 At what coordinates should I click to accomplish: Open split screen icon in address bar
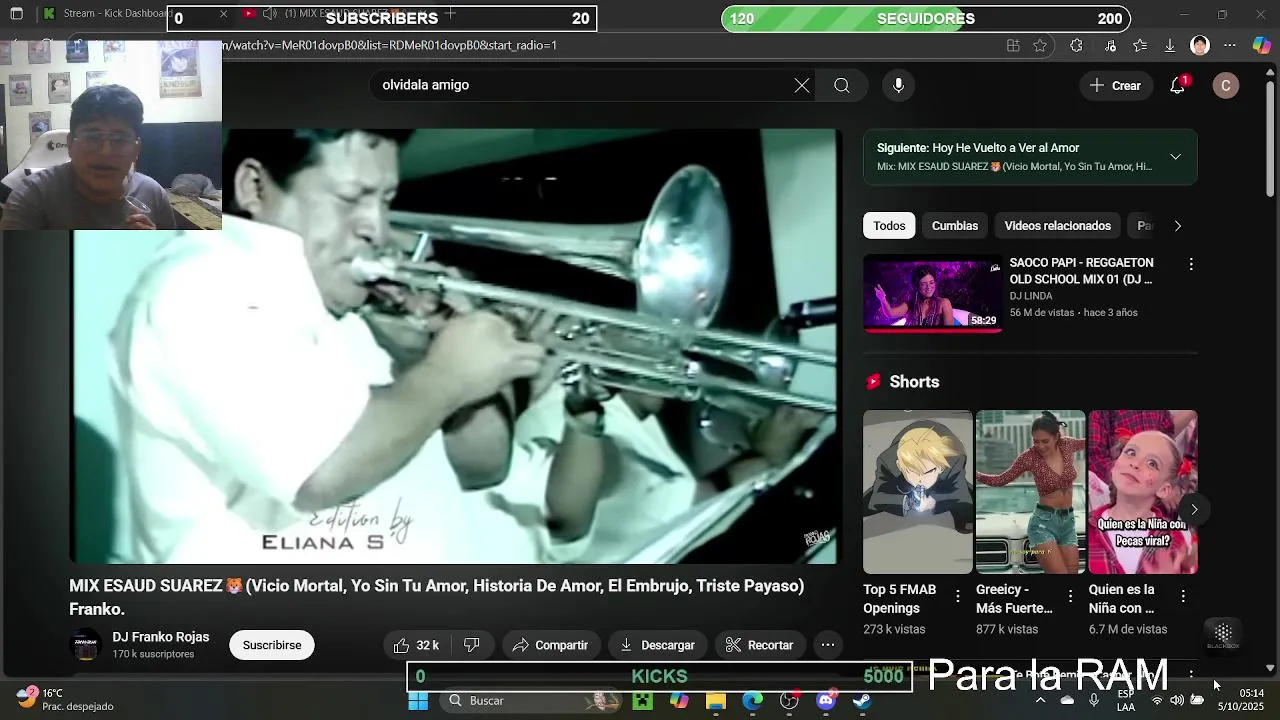(1013, 45)
